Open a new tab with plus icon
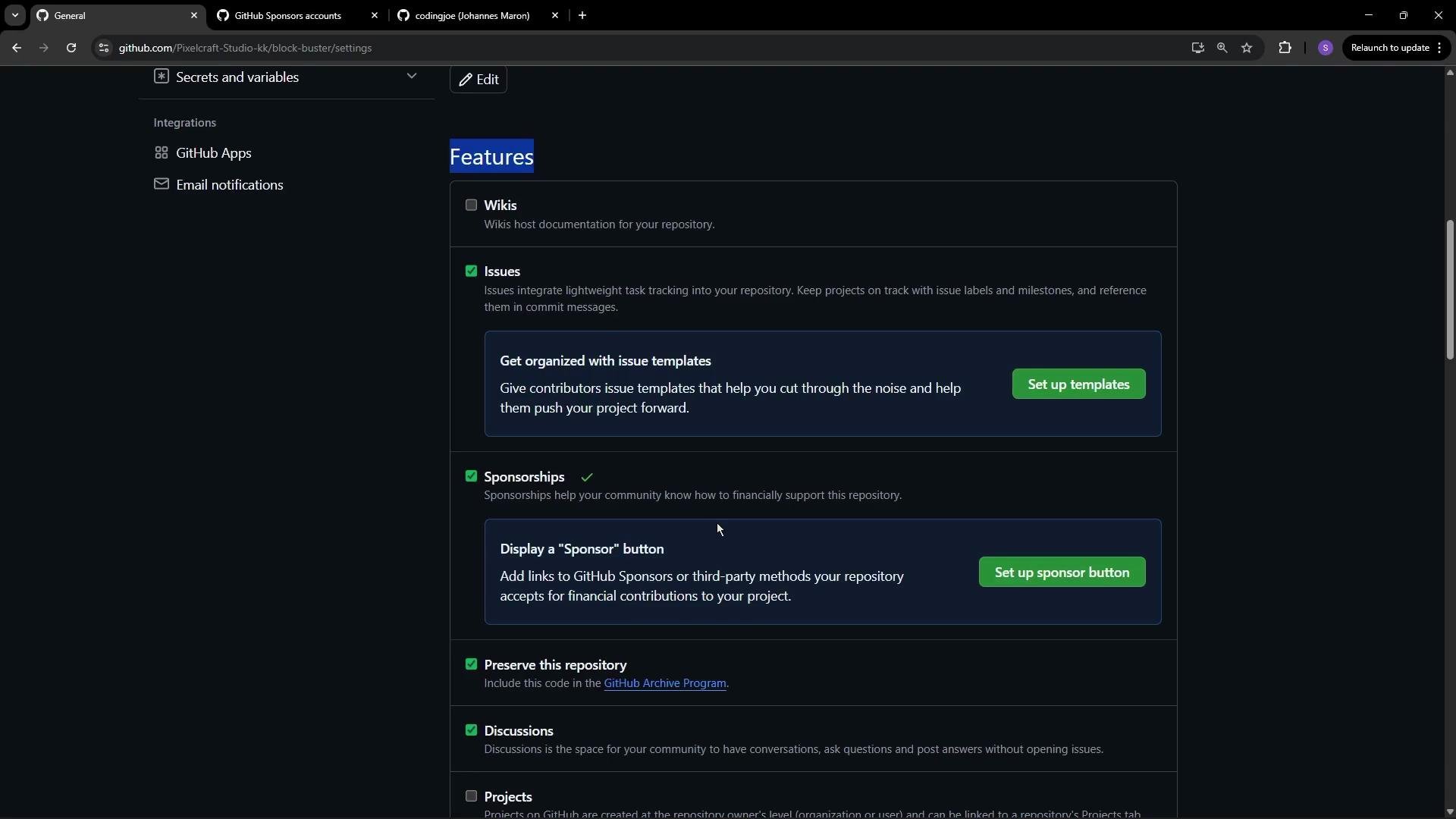The image size is (1456, 819). 582,15
